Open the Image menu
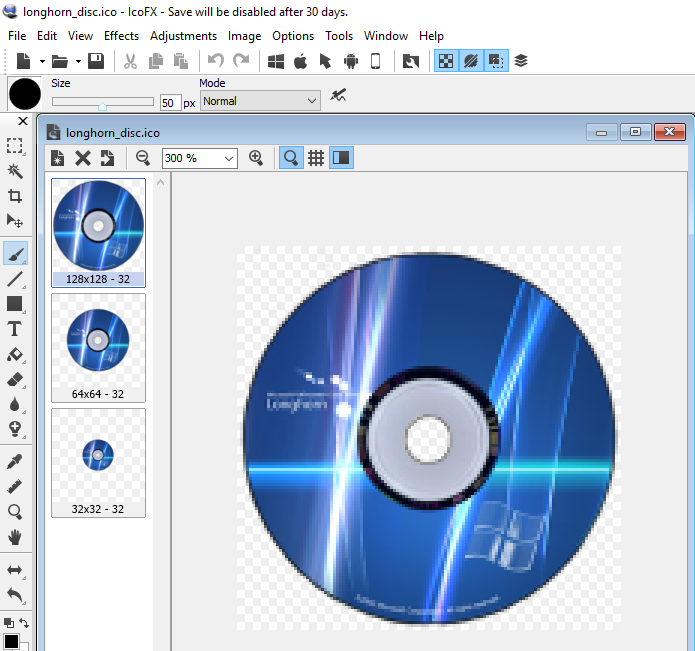The height and width of the screenshot is (651, 695). (244, 36)
